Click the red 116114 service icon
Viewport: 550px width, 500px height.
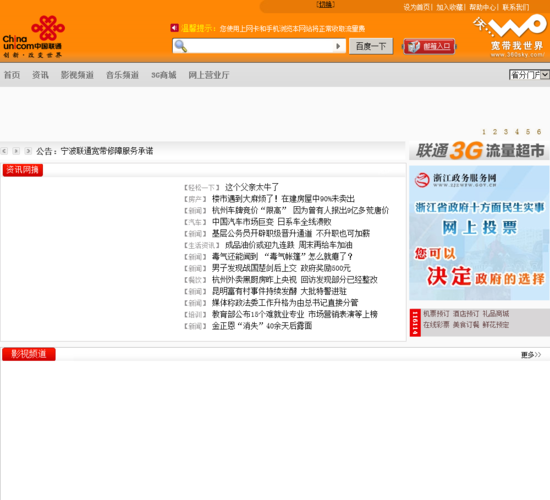pos(415,323)
